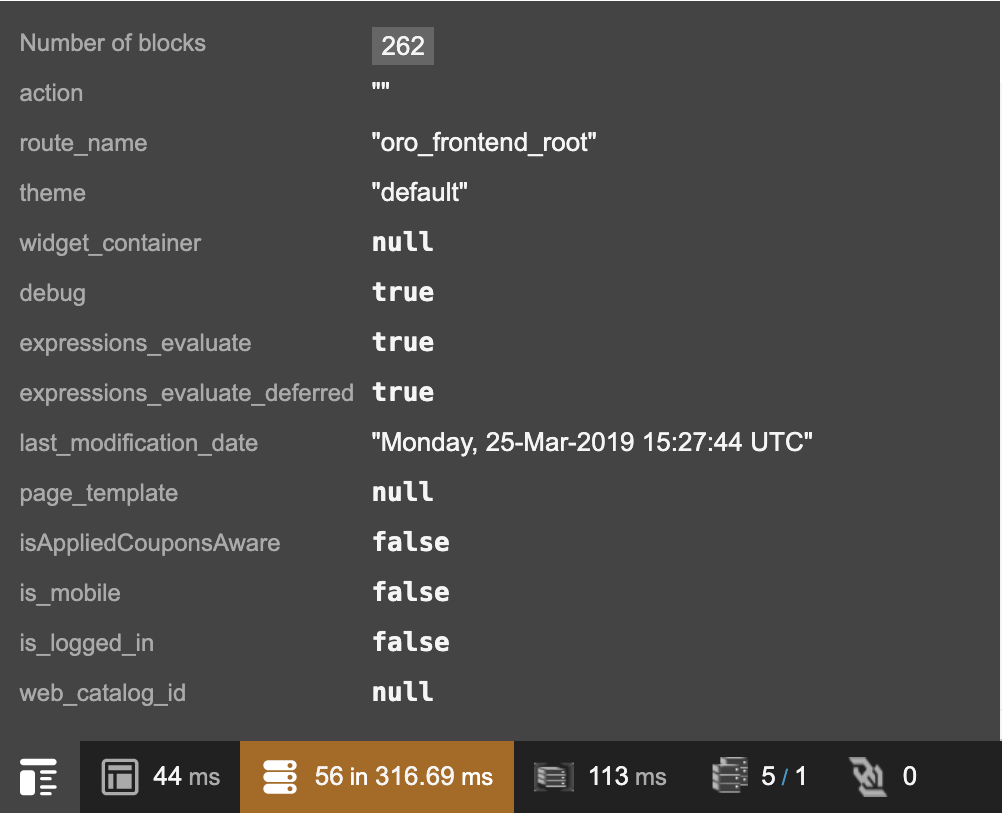The height and width of the screenshot is (813, 1002).
Task: Click the "default" theme value
Action: pyautogui.click(x=420, y=193)
